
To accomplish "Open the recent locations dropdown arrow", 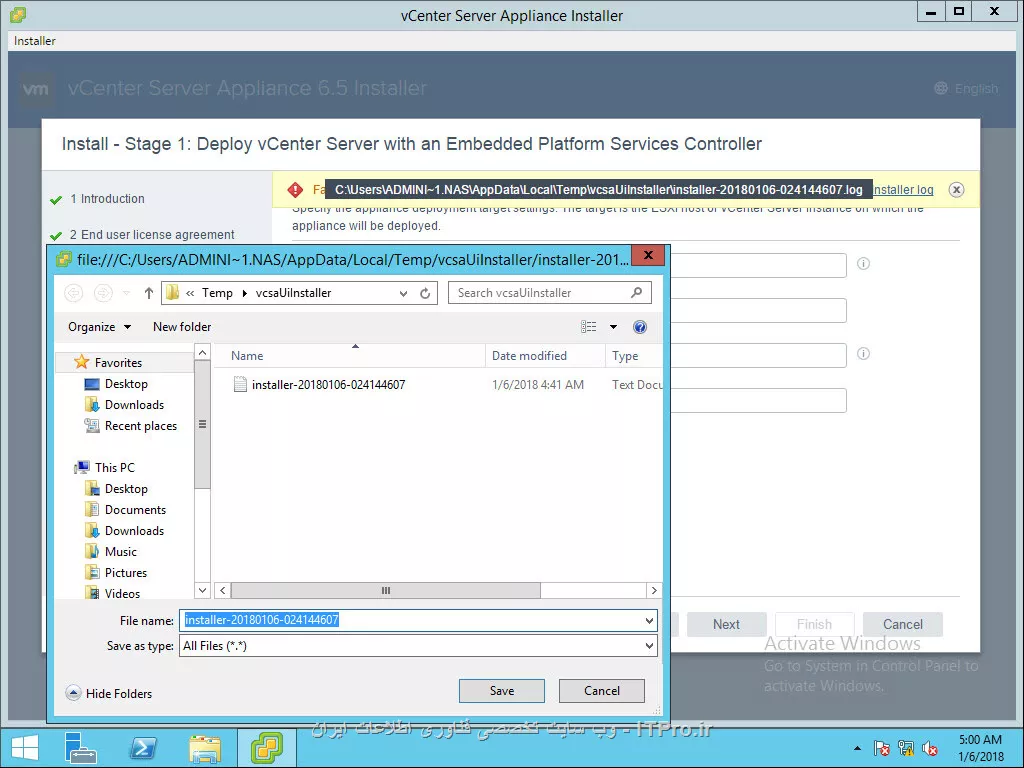I will [127, 293].
